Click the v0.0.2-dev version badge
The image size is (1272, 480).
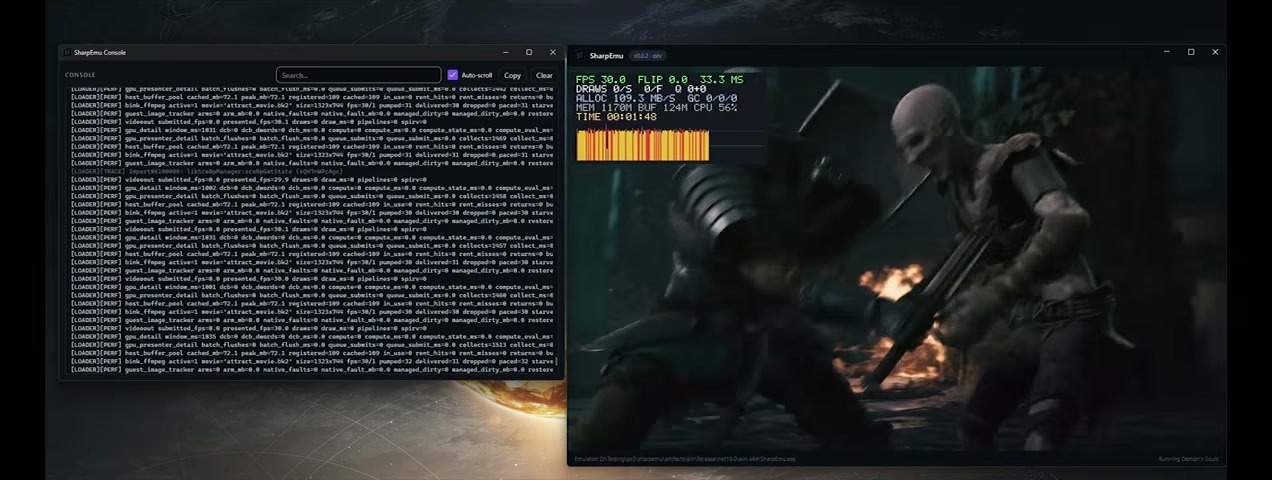click(x=648, y=56)
